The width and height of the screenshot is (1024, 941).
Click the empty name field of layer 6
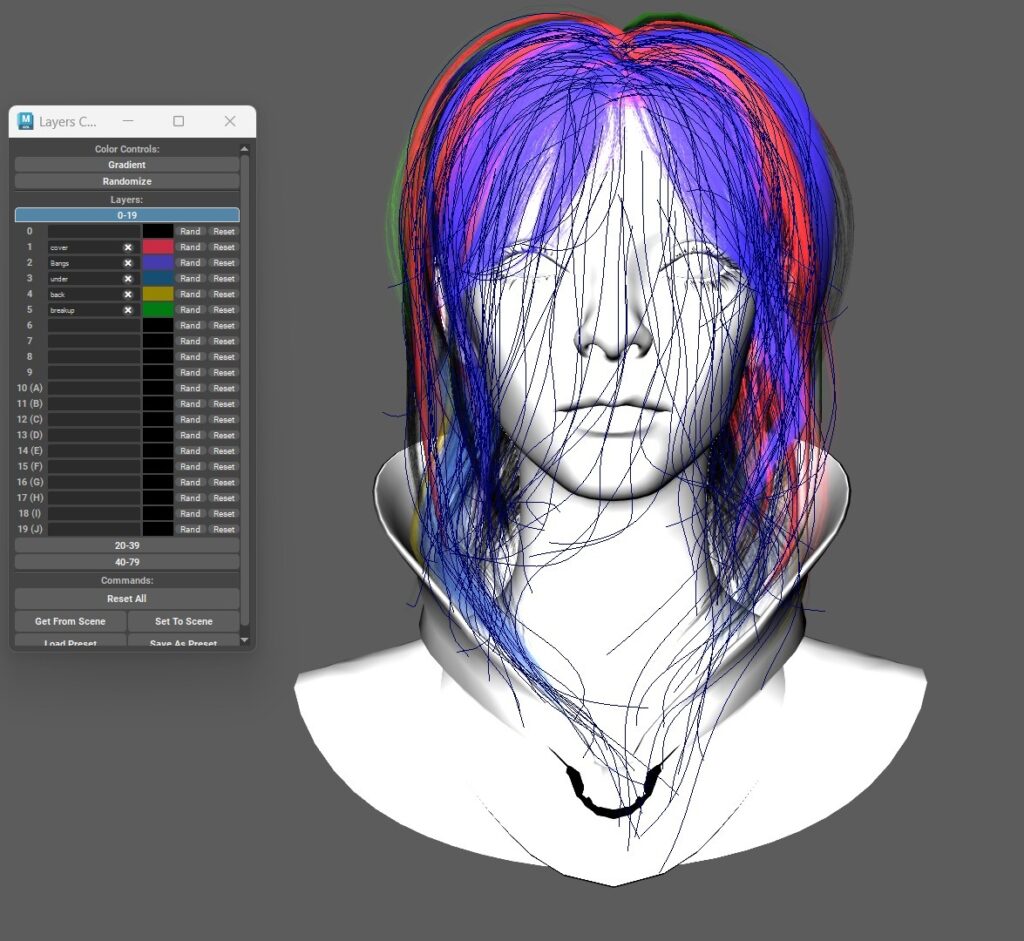(90, 325)
